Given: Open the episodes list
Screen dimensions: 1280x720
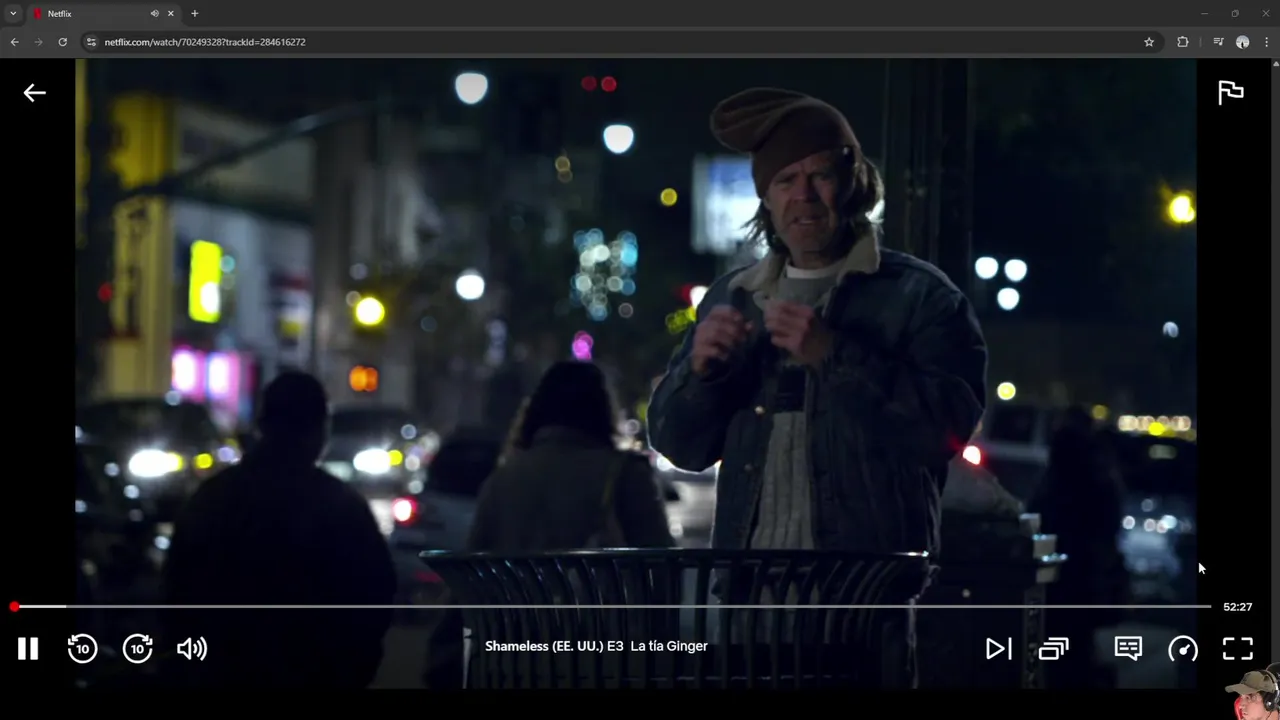Looking at the screenshot, I should coord(1053,649).
